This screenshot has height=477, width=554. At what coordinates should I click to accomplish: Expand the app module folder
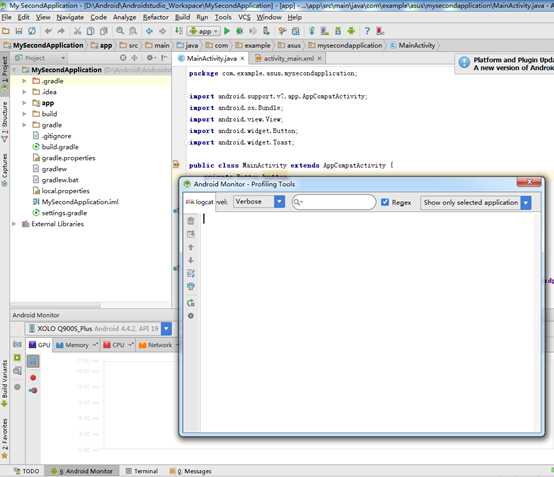tap(24, 103)
